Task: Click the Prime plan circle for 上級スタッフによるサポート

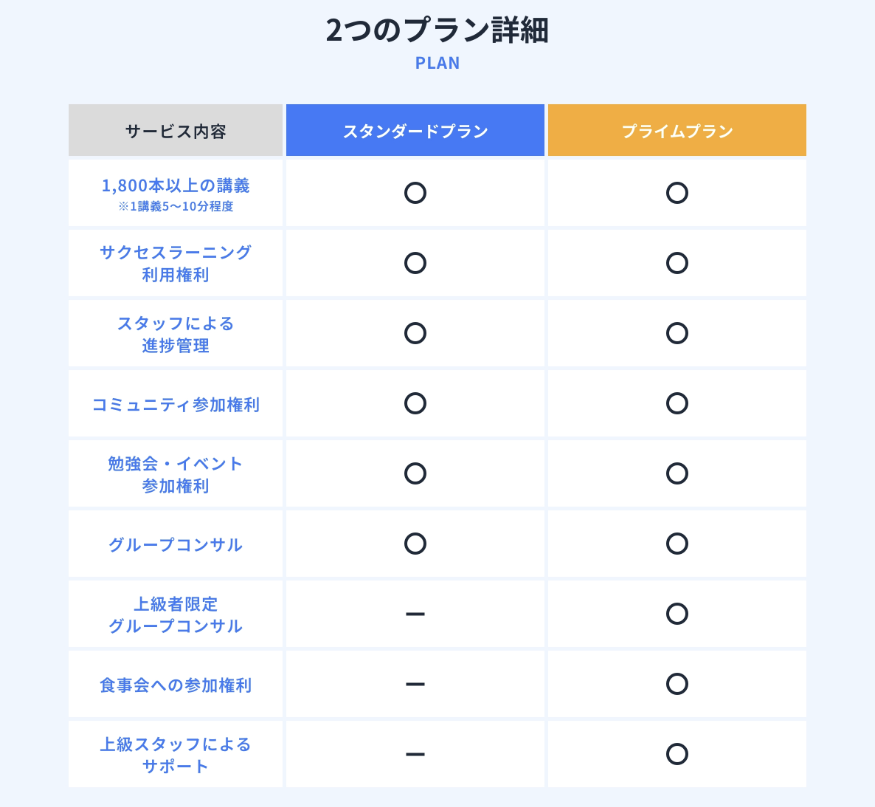Action: (x=677, y=754)
